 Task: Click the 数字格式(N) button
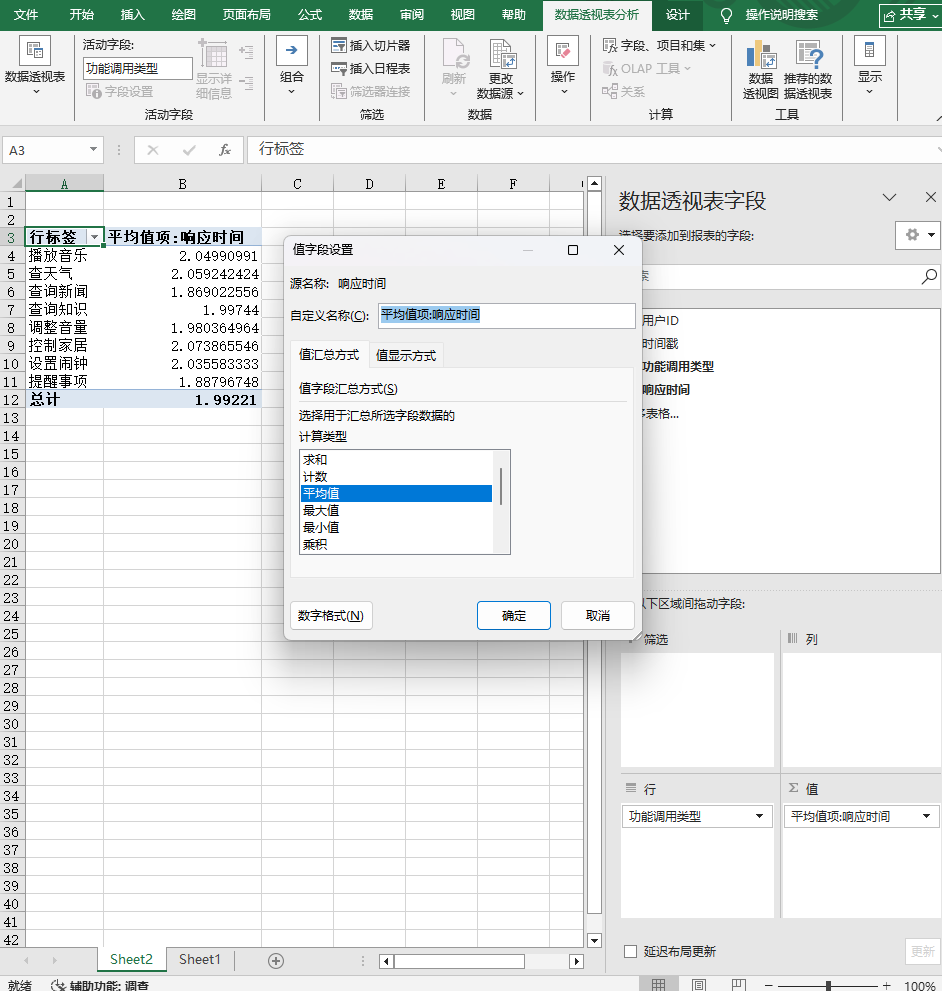tap(331, 616)
